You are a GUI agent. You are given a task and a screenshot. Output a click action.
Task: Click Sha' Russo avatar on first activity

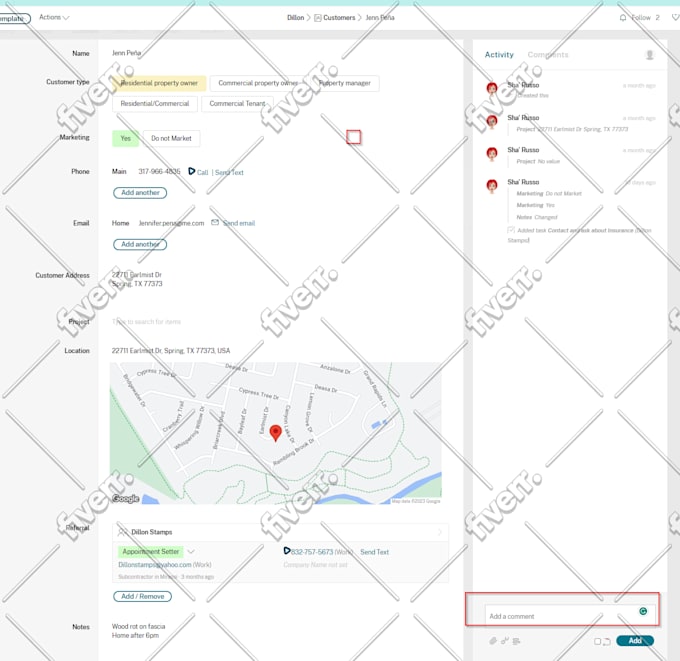[x=492, y=88]
